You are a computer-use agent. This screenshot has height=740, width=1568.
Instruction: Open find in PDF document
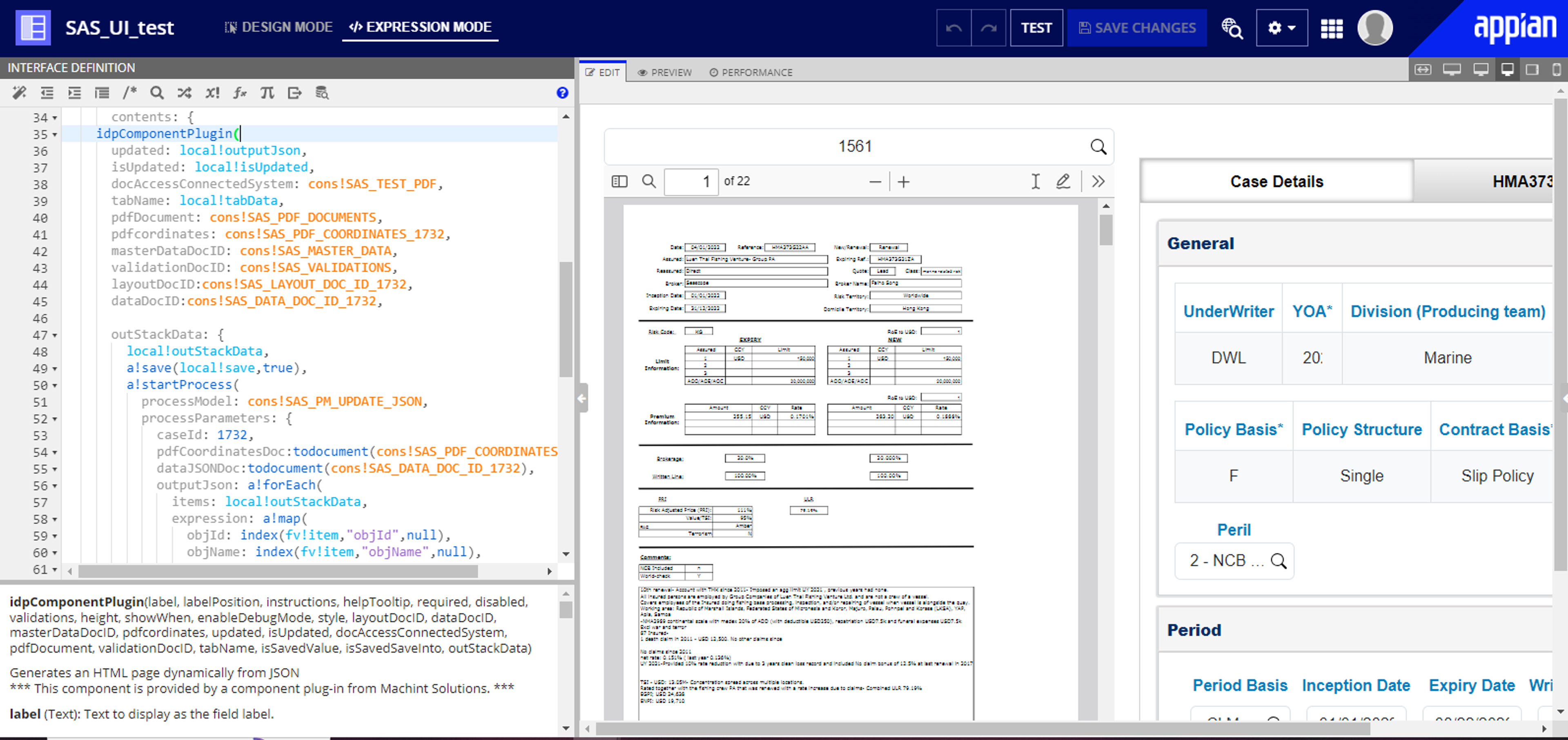tap(649, 181)
